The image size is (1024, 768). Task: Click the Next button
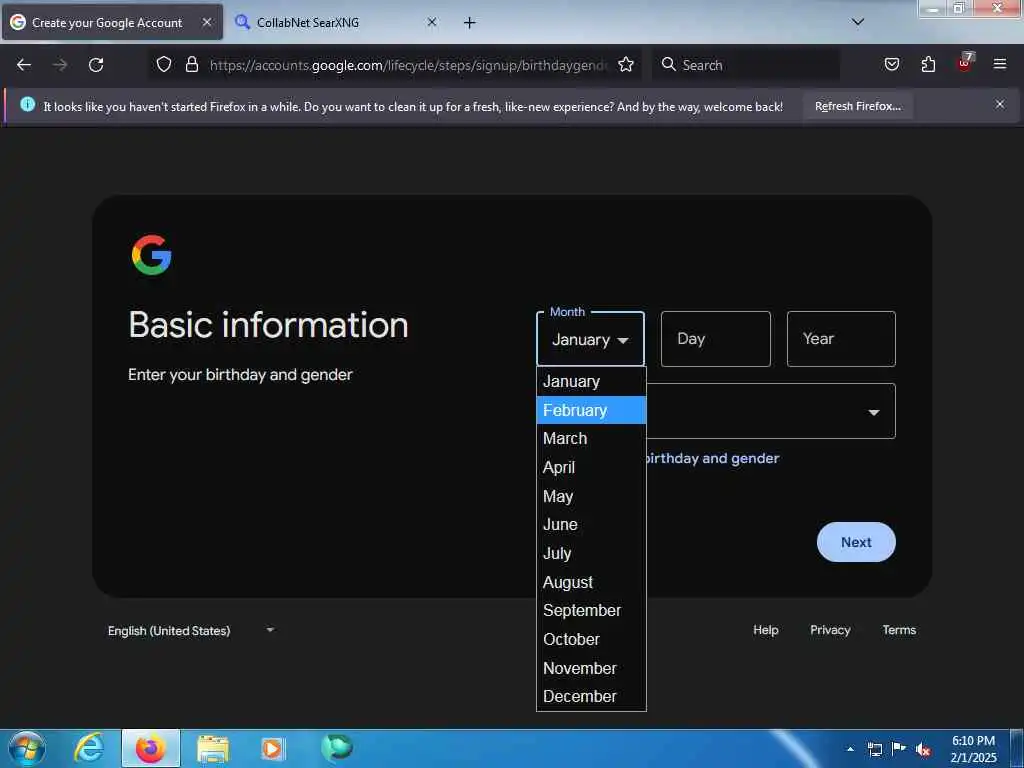(x=856, y=542)
